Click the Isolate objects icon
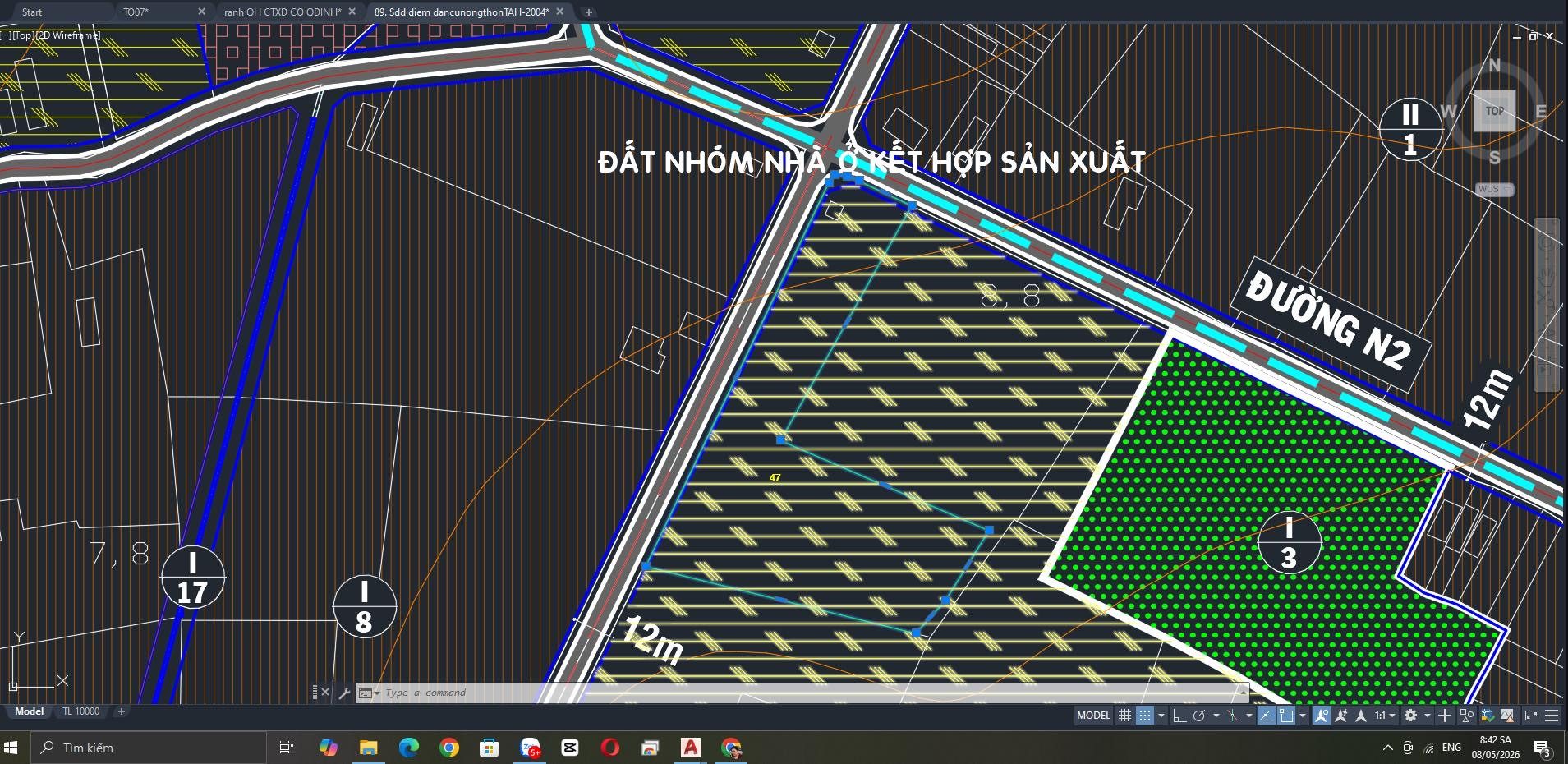This screenshot has width=1568, height=764. [x=1466, y=716]
